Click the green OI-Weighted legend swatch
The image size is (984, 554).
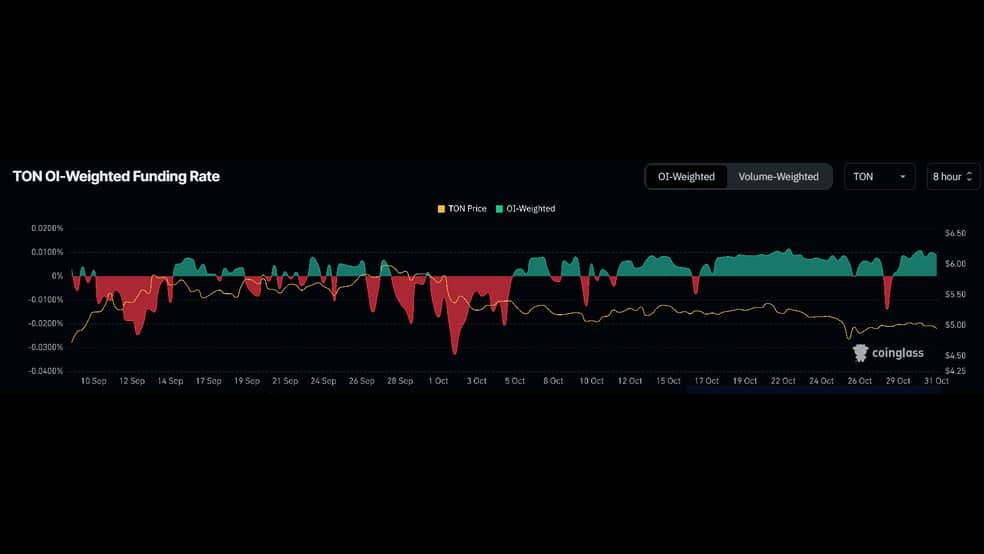click(500, 208)
